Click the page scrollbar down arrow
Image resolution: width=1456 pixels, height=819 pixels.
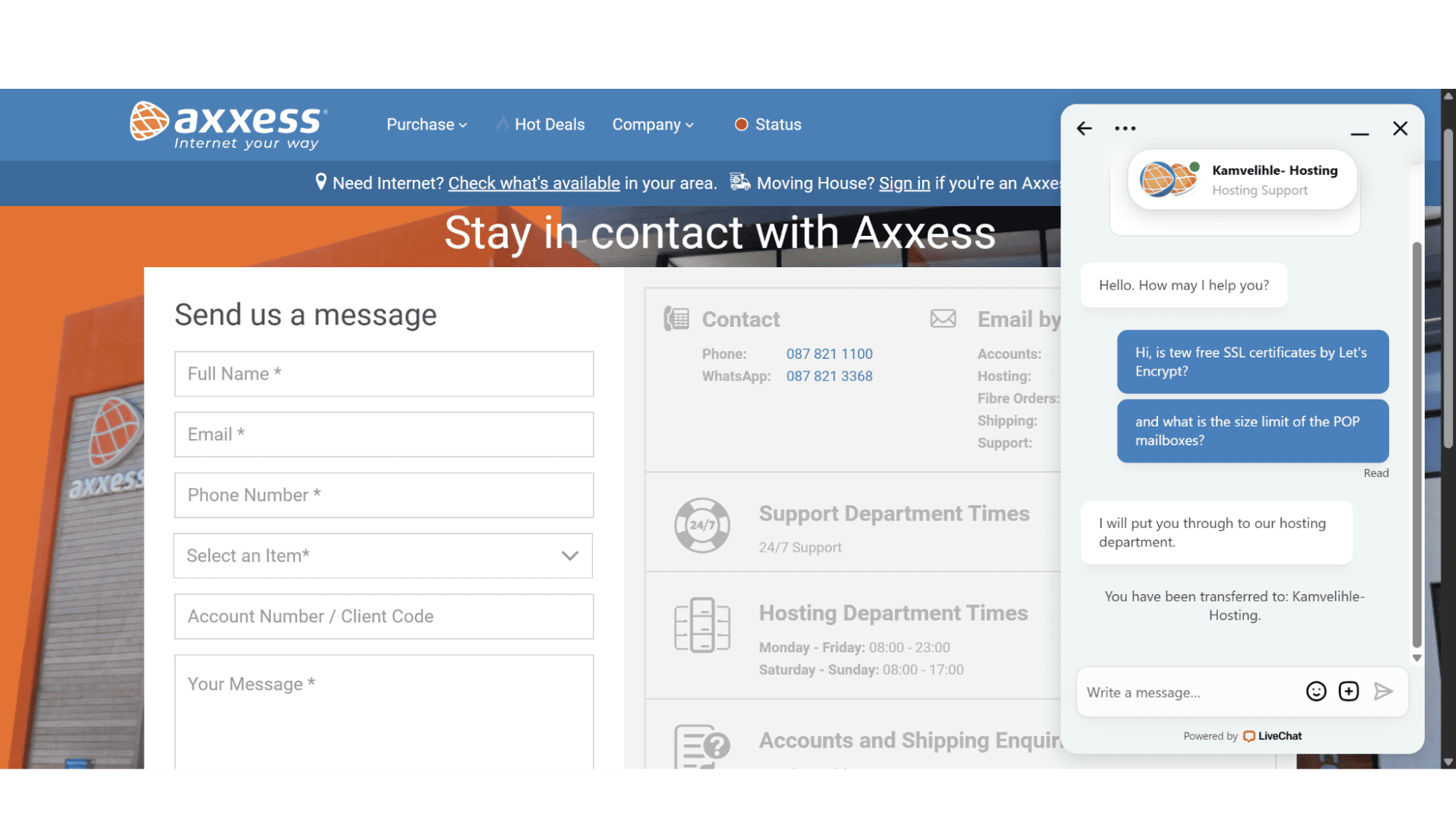pyautogui.click(x=1449, y=762)
